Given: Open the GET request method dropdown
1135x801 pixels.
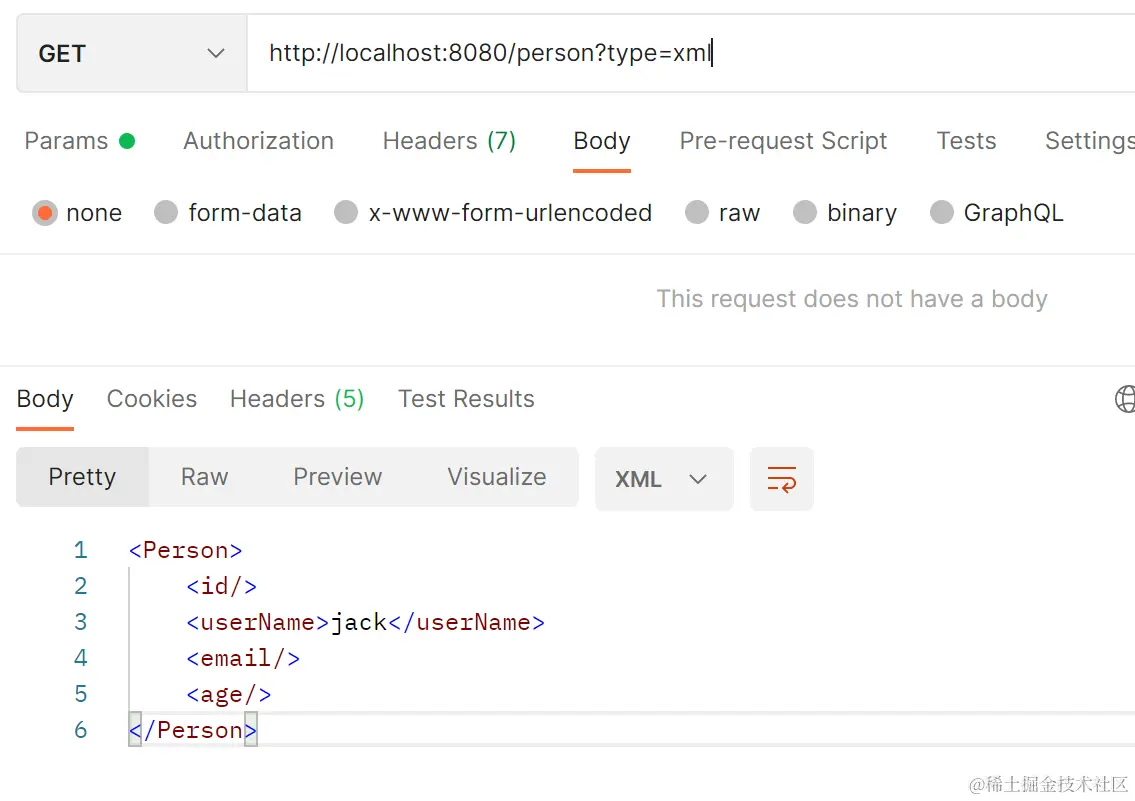Looking at the screenshot, I should 130,53.
